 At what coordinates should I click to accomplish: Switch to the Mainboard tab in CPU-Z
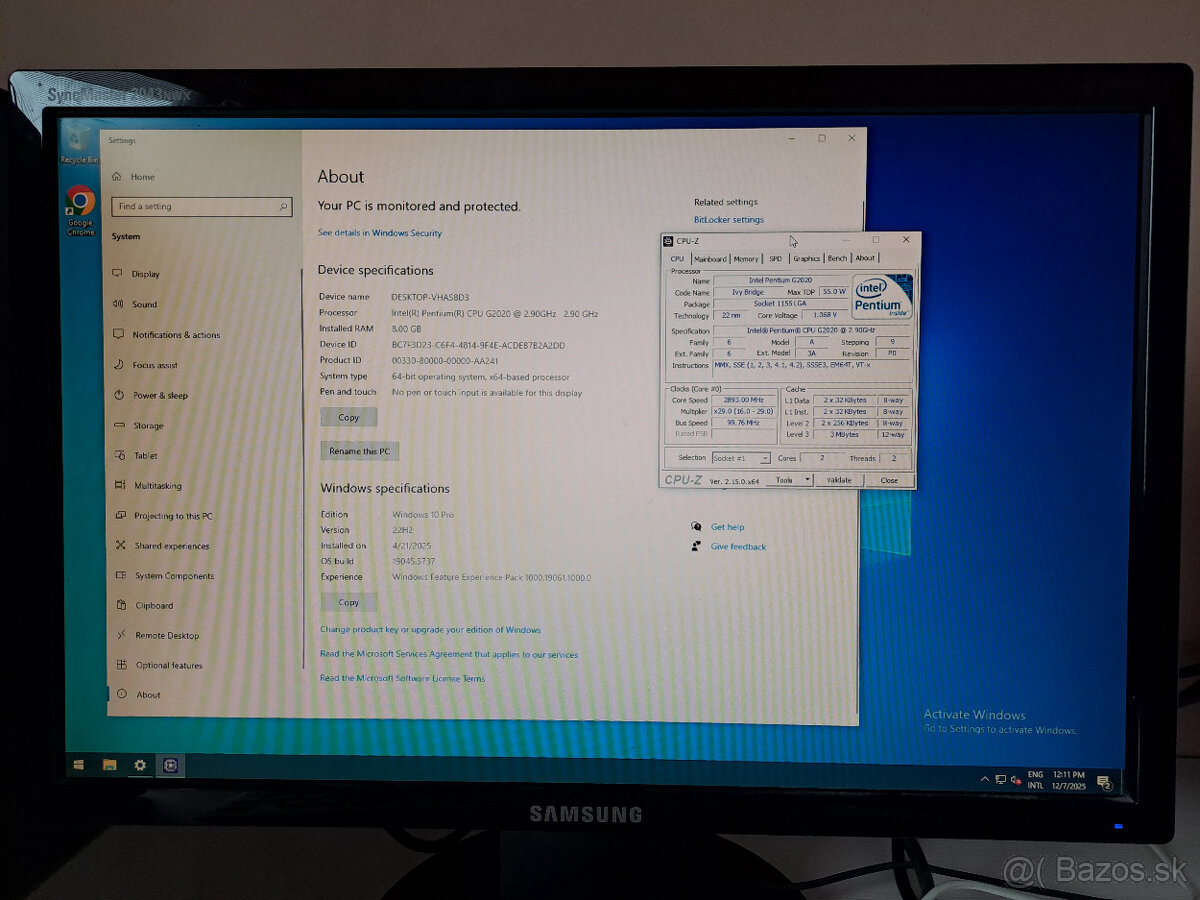click(x=711, y=257)
